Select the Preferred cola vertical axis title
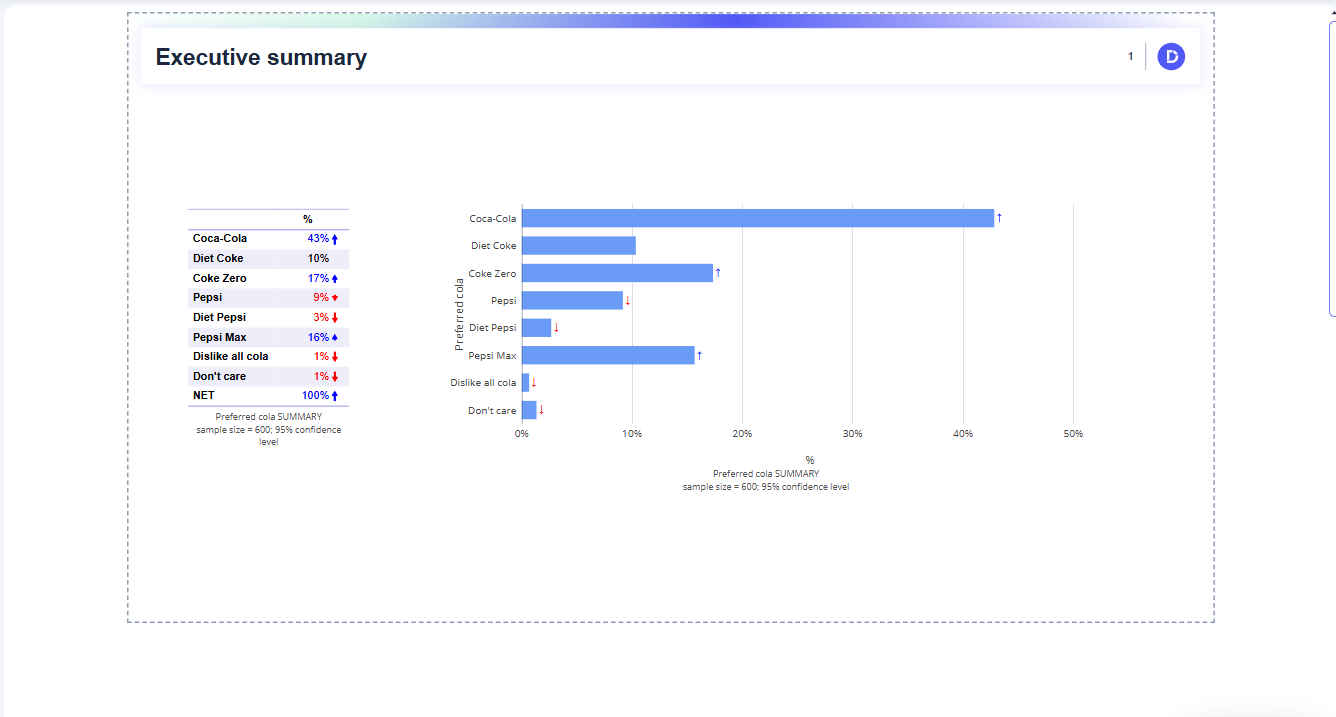This screenshot has width=1336, height=717. 460,314
